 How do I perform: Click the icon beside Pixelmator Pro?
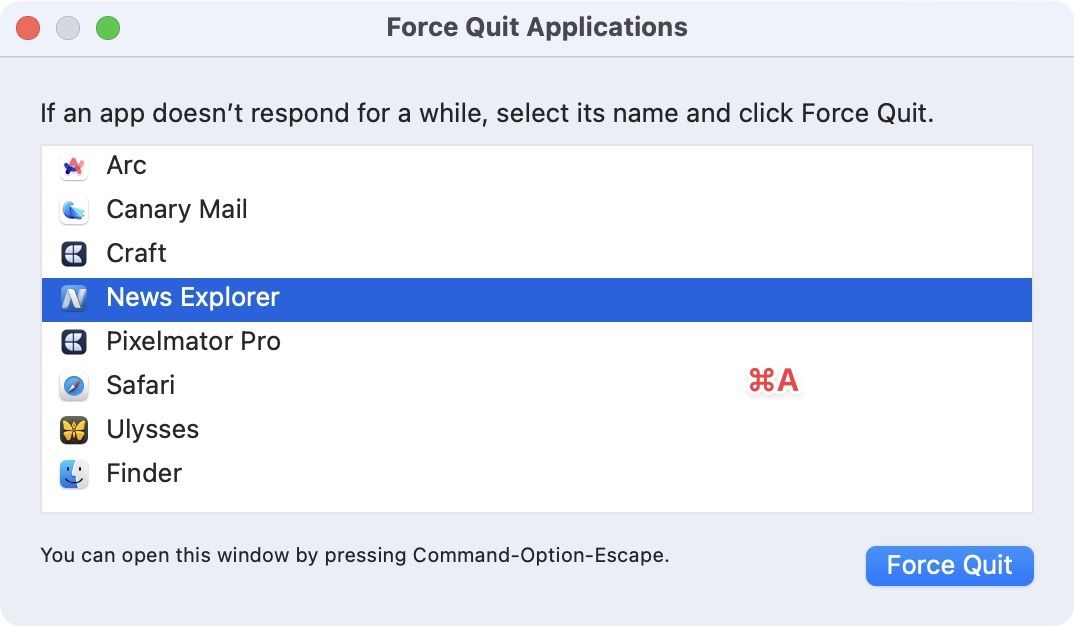(74, 342)
